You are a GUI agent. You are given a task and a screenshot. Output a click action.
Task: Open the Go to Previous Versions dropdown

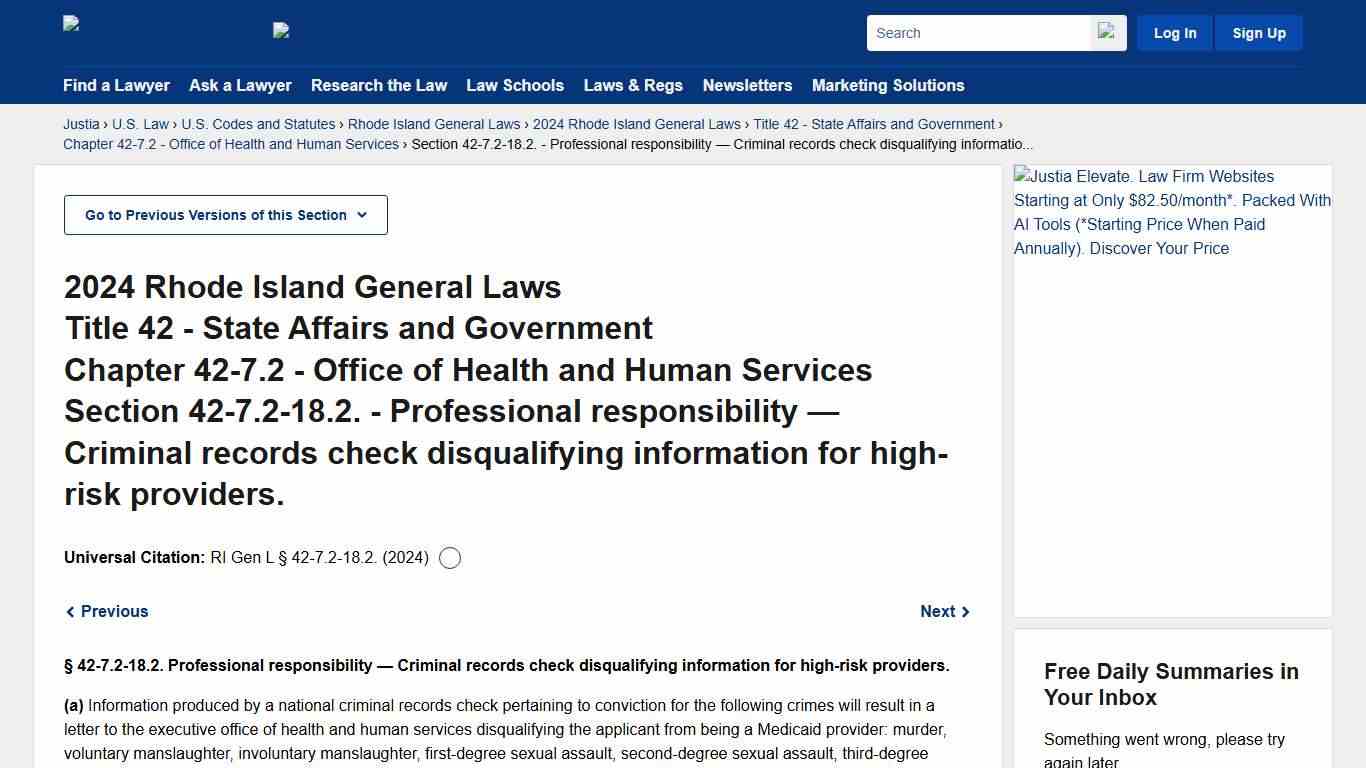[x=225, y=214]
